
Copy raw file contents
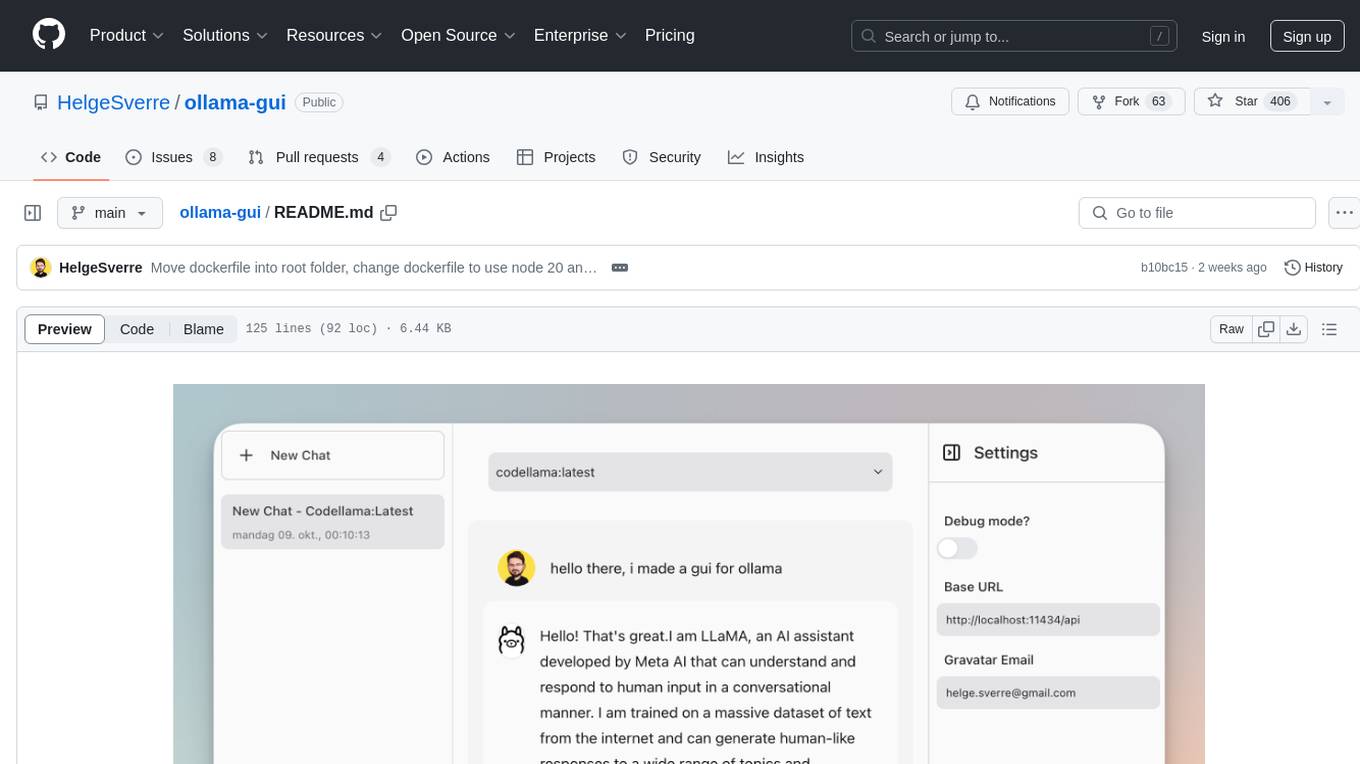tap(1266, 329)
